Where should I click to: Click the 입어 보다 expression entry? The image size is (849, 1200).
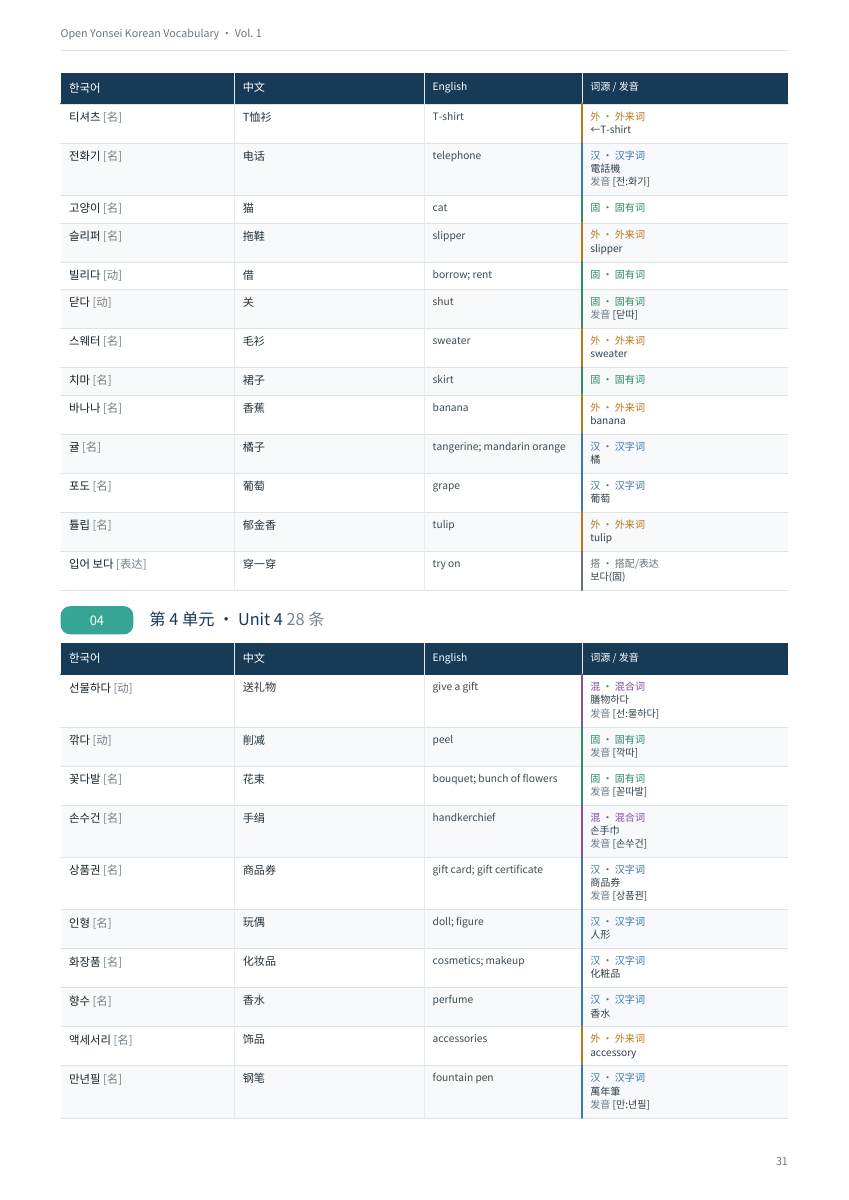tap(107, 564)
